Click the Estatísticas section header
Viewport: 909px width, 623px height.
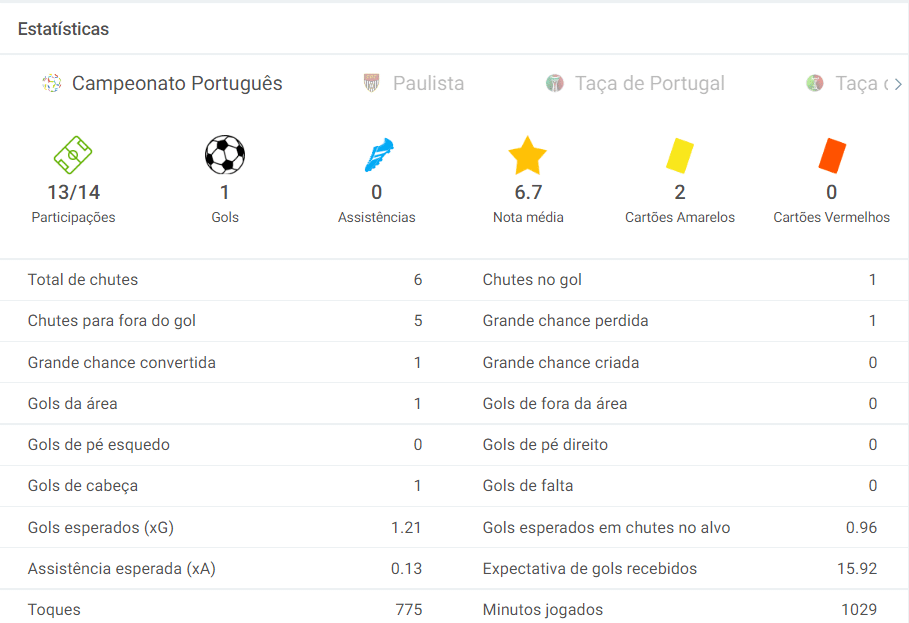click(x=63, y=29)
